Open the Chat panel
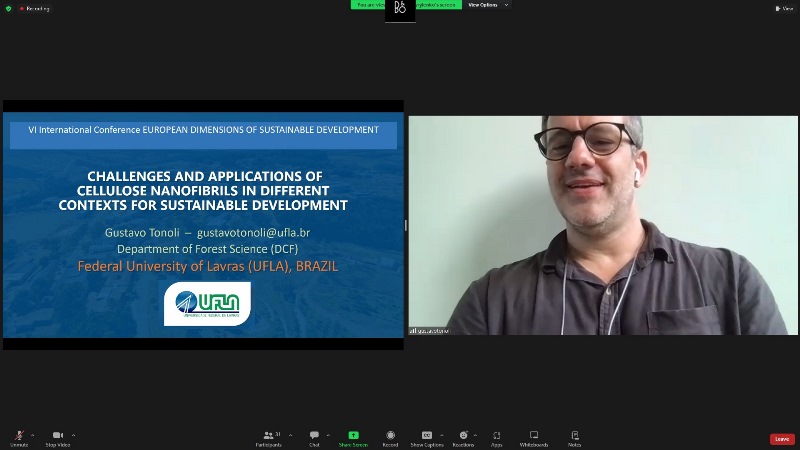Screen dimensions: 800x450 pyautogui.click(x=314, y=436)
